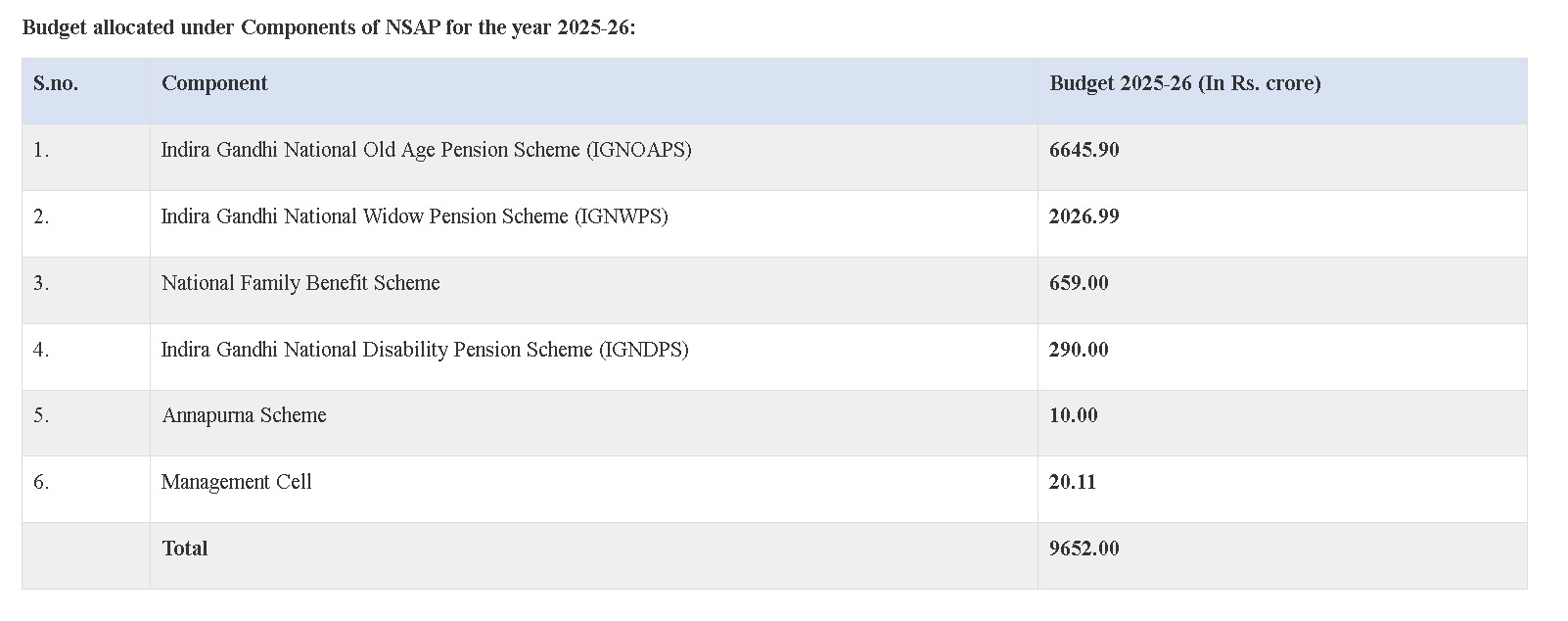Click serial number "1." in the first row
Viewport: 1568px width, 621px height.
point(41,150)
